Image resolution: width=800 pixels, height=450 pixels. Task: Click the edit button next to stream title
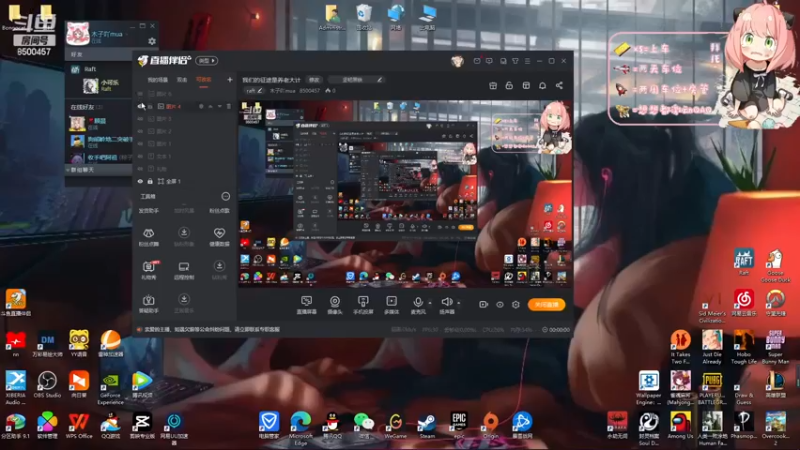314,80
